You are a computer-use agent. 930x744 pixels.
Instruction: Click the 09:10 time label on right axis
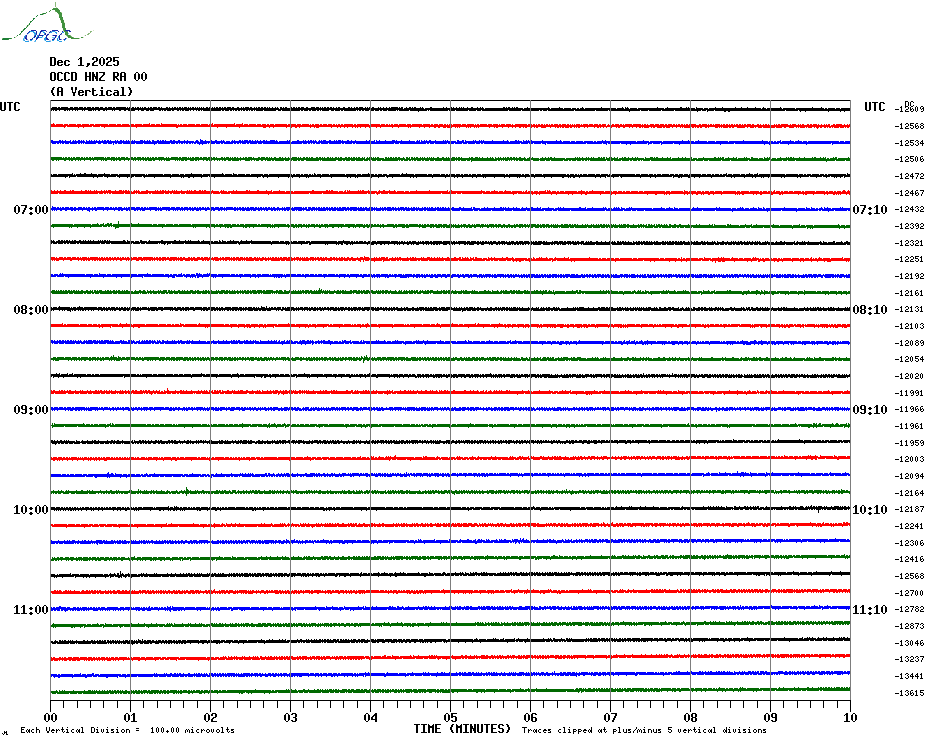click(x=869, y=410)
